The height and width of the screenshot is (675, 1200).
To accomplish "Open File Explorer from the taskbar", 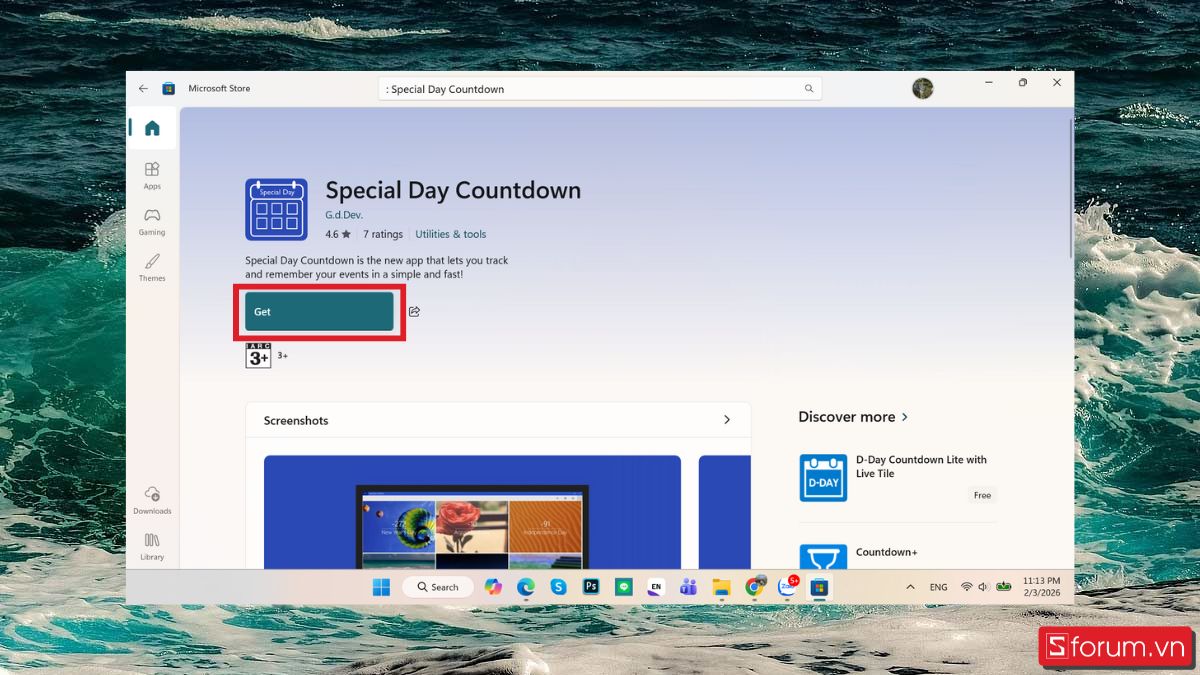I will point(721,587).
